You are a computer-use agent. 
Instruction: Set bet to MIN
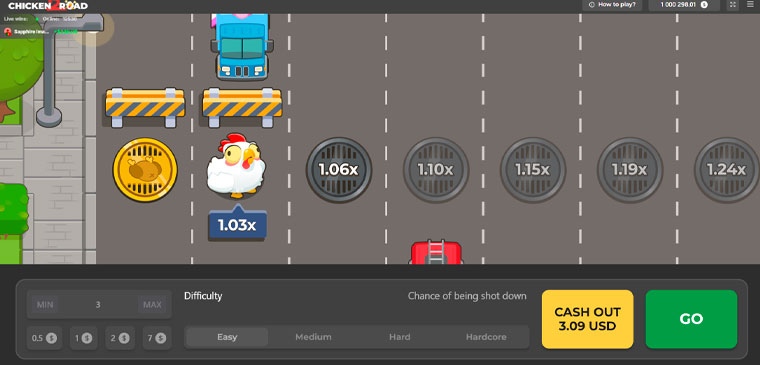(x=45, y=305)
